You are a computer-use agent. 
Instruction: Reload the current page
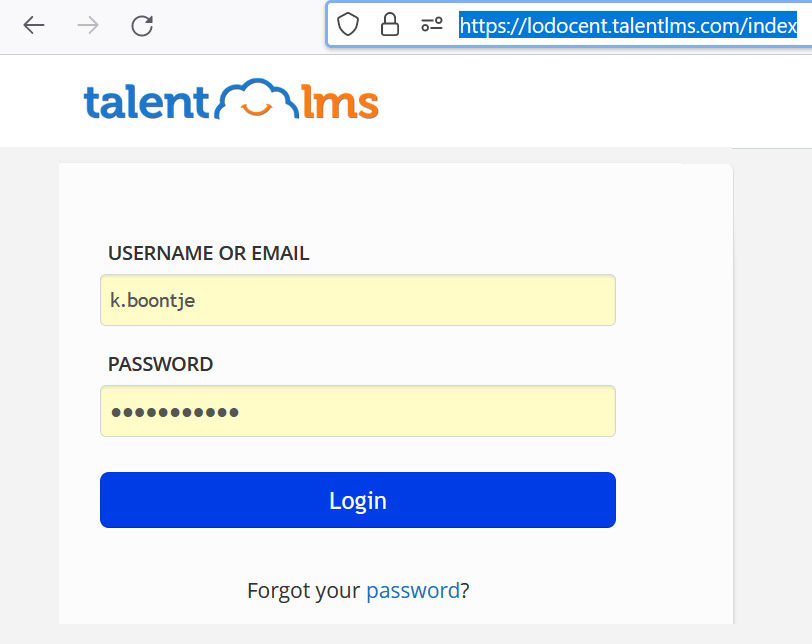click(142, 26)
